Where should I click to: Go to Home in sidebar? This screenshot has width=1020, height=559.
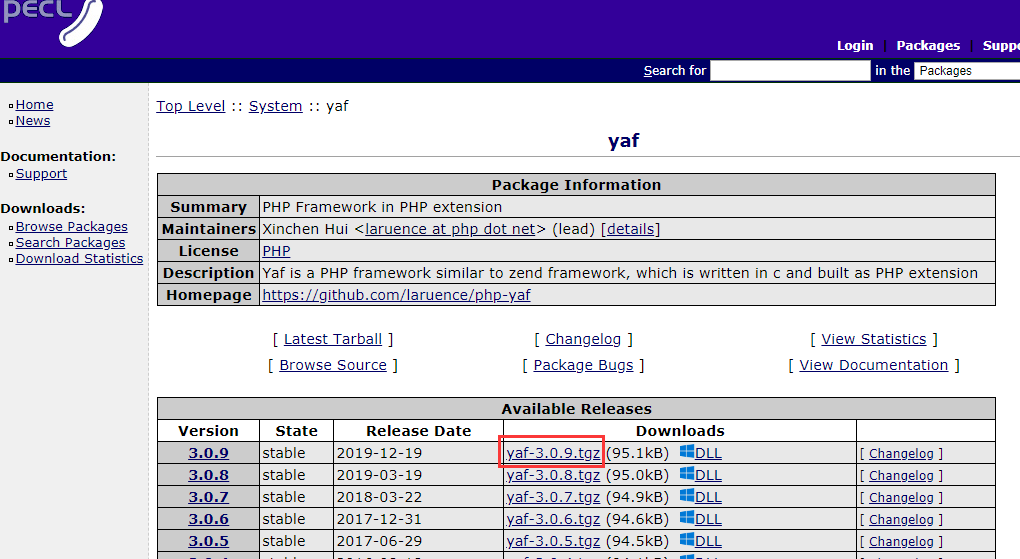pos(34,105)
